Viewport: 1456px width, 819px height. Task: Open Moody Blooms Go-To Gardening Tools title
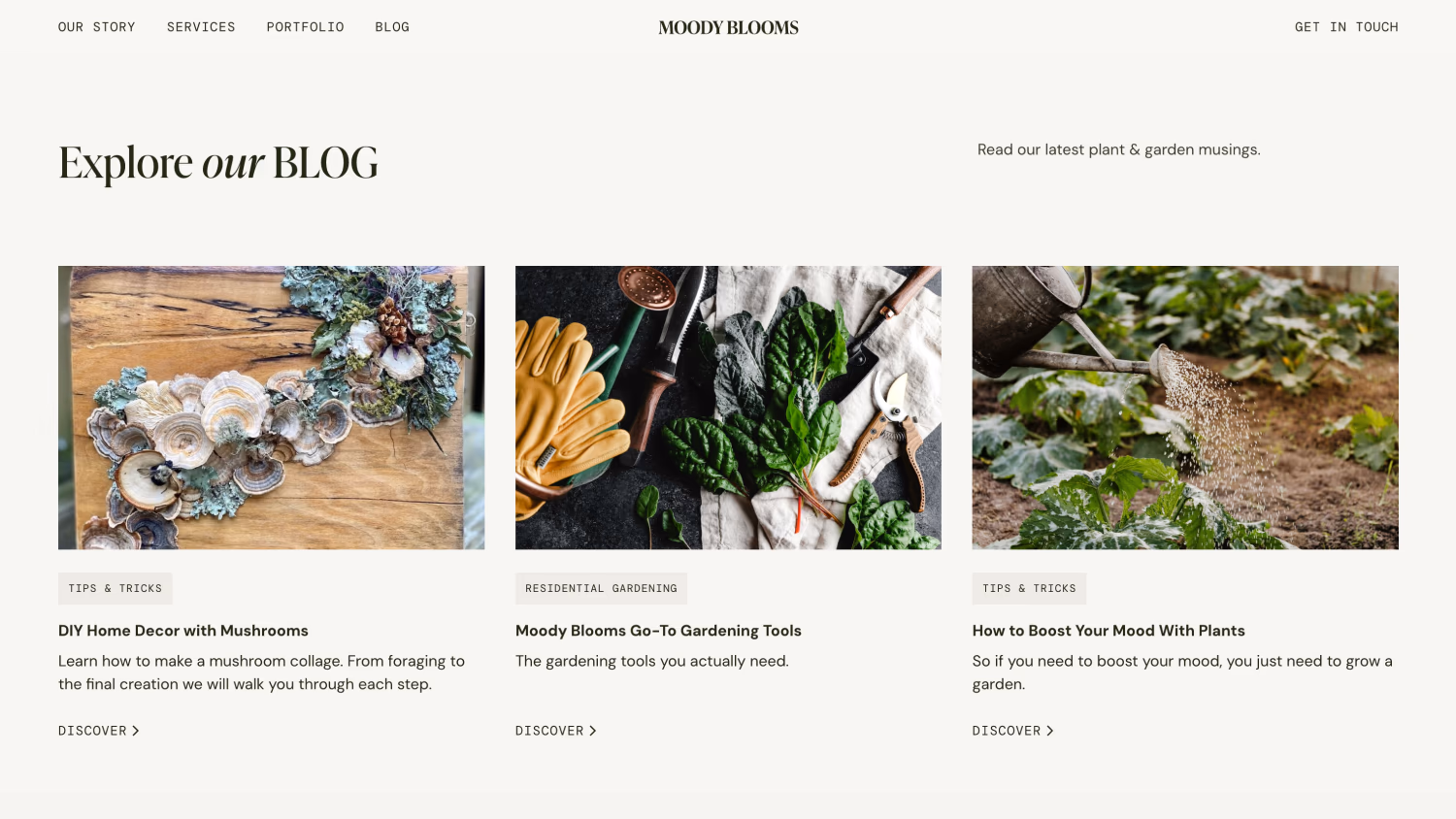click(x=658, y=631)
